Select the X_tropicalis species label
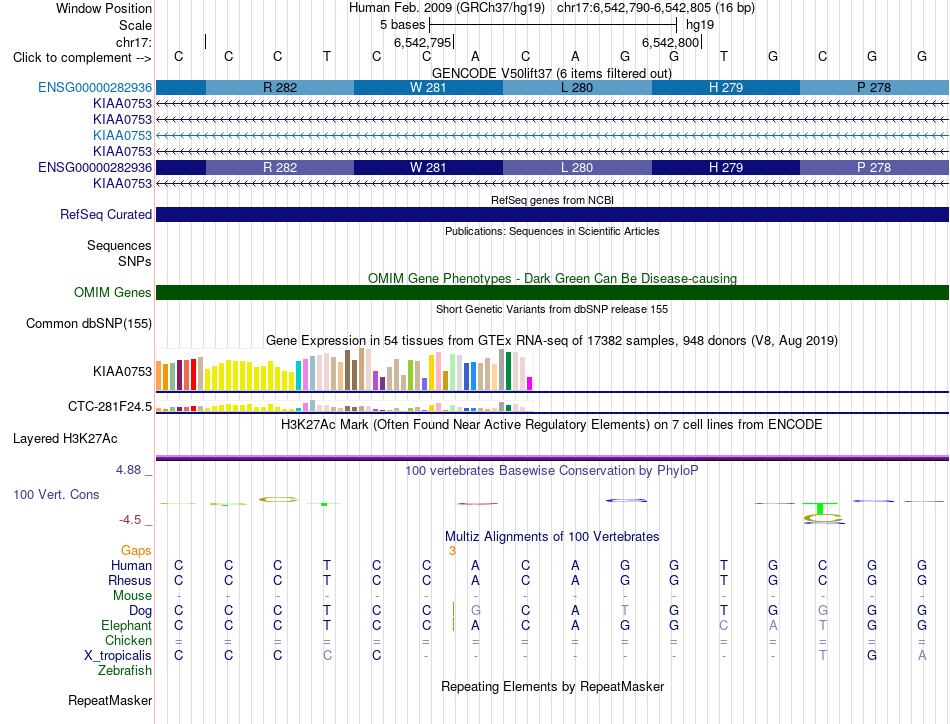Screen dimensions: 950x724 pos(118,656)
